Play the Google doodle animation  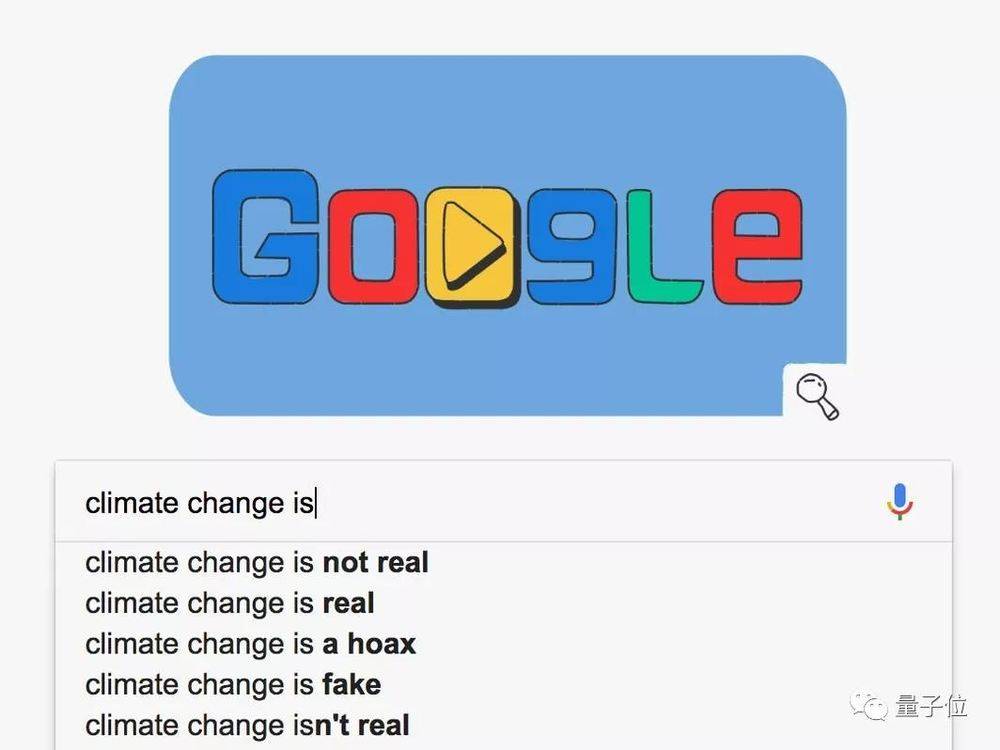pos(472,246)
